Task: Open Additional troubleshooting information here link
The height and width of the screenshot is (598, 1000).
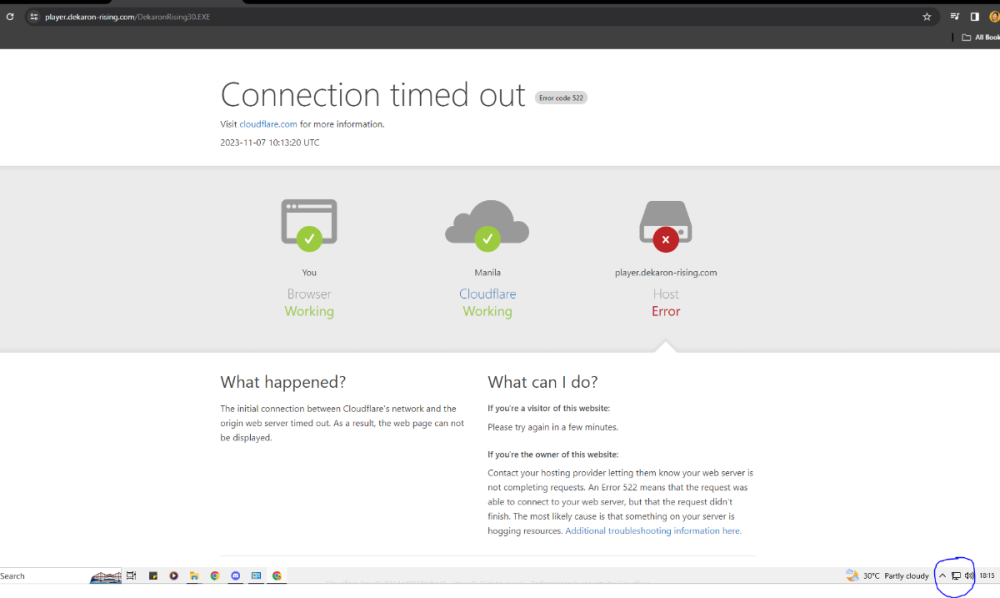Action: (653, 530)
